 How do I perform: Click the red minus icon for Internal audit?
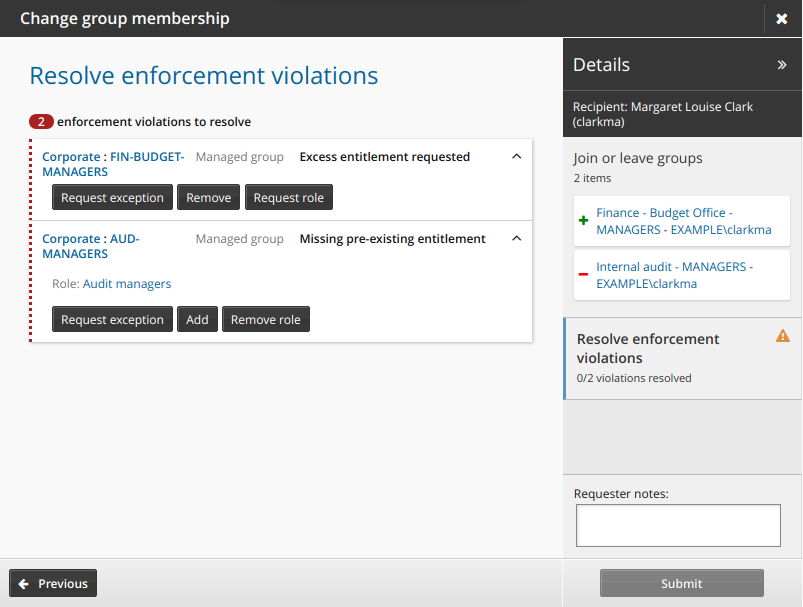pyautogui.click(x=584, y=274)
